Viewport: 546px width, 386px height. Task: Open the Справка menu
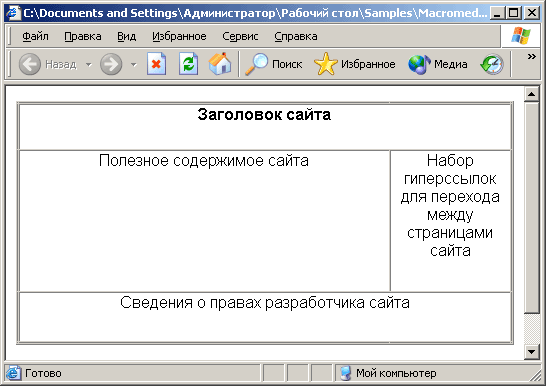point(296,36)
